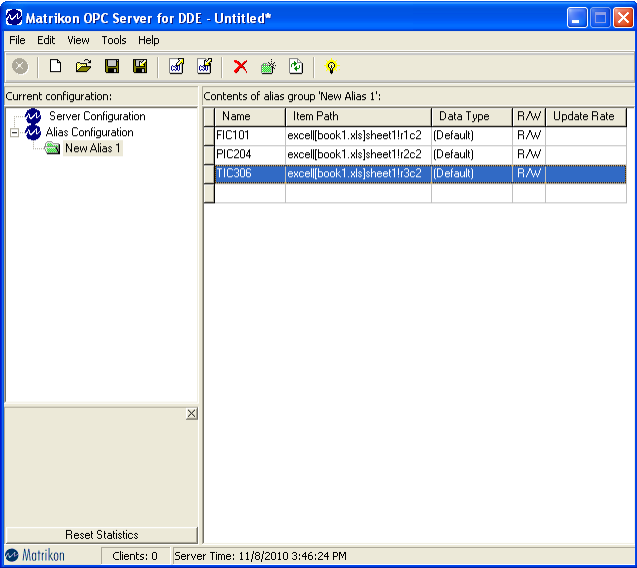Create a new configuration file
The image size is (637, 568).
tap(55, 66)
